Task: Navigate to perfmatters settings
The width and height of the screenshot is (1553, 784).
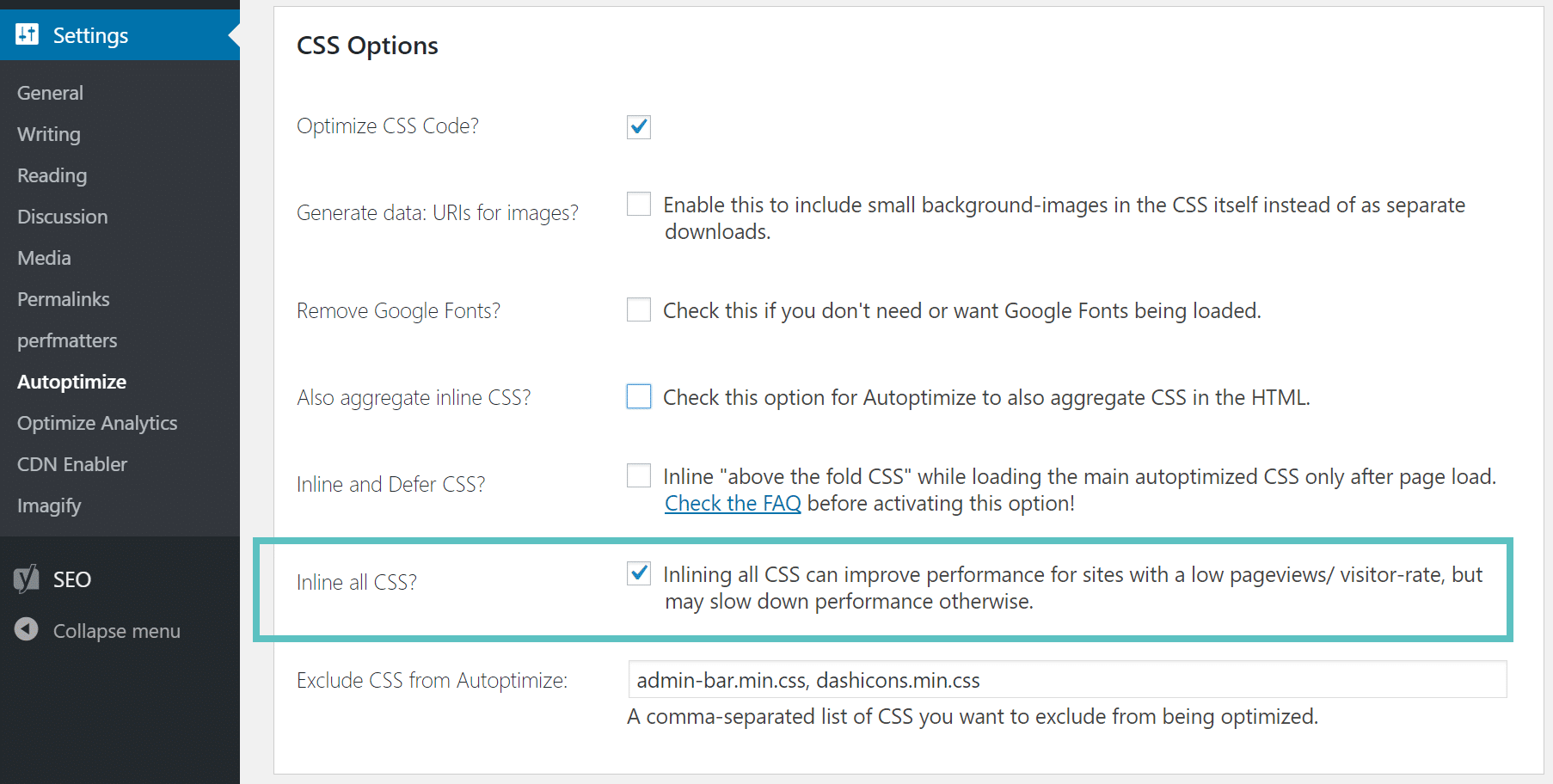Action: (x=67, y=340)
